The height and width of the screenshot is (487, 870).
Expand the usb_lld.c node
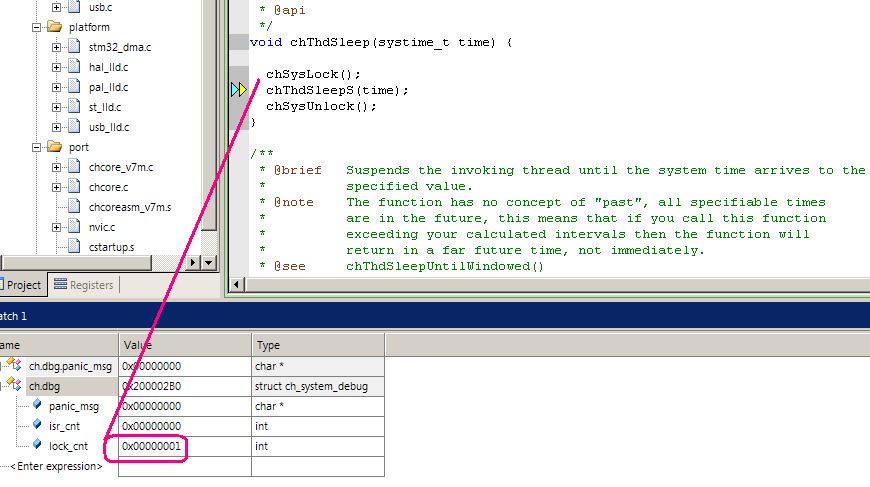point(56,127)
